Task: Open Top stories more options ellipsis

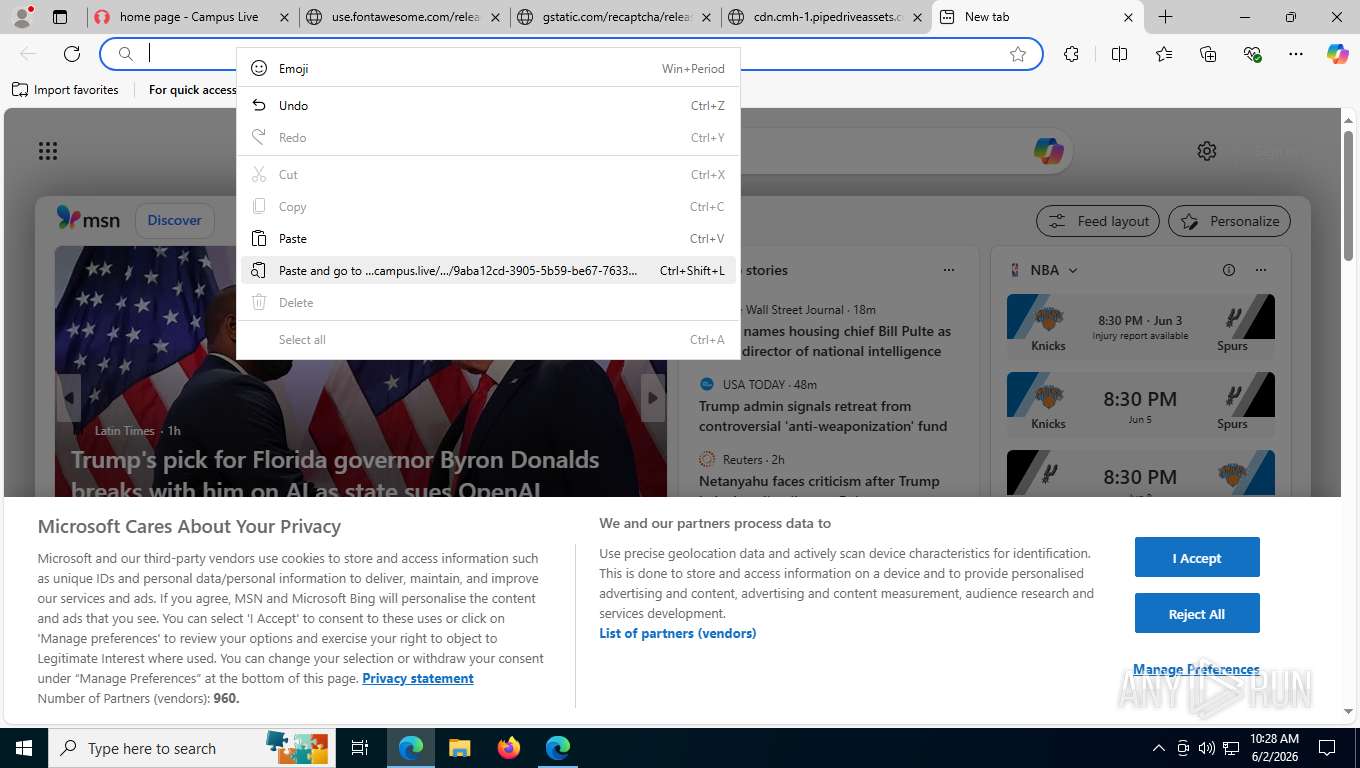Action: pyautogui.click(x=949, y=270)
